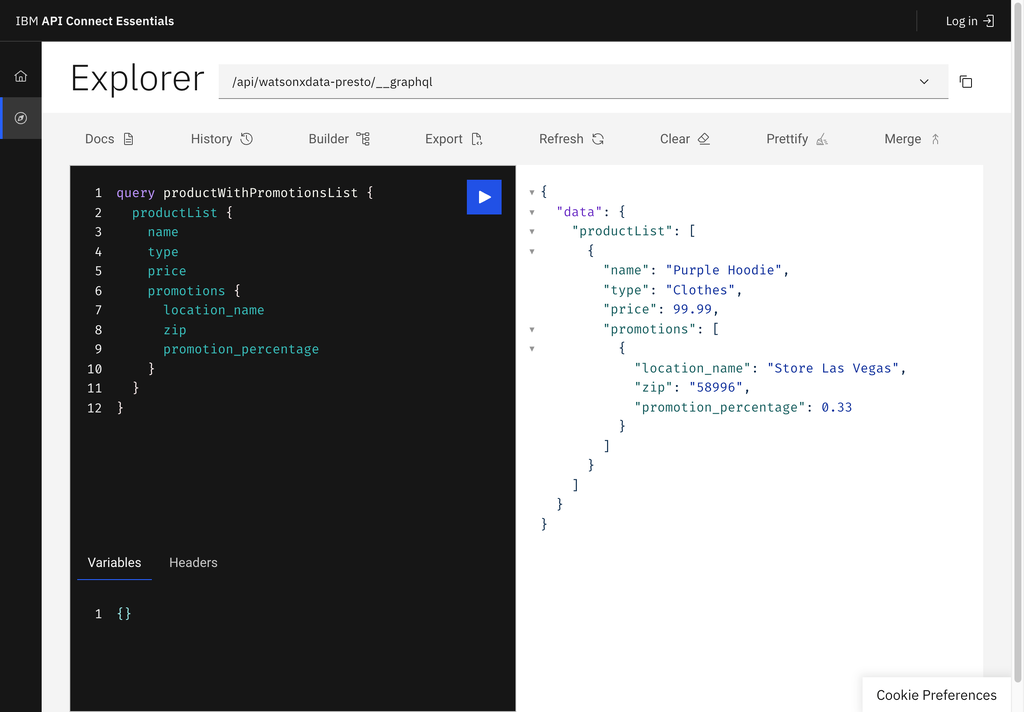1024x712 pixels.
Task: View query History
Action: pos(220,139)
